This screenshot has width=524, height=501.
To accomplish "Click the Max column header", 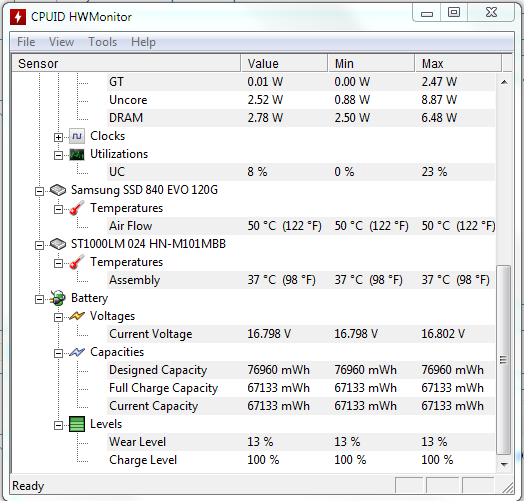I will pyautogui.click(x=458, y=64).
